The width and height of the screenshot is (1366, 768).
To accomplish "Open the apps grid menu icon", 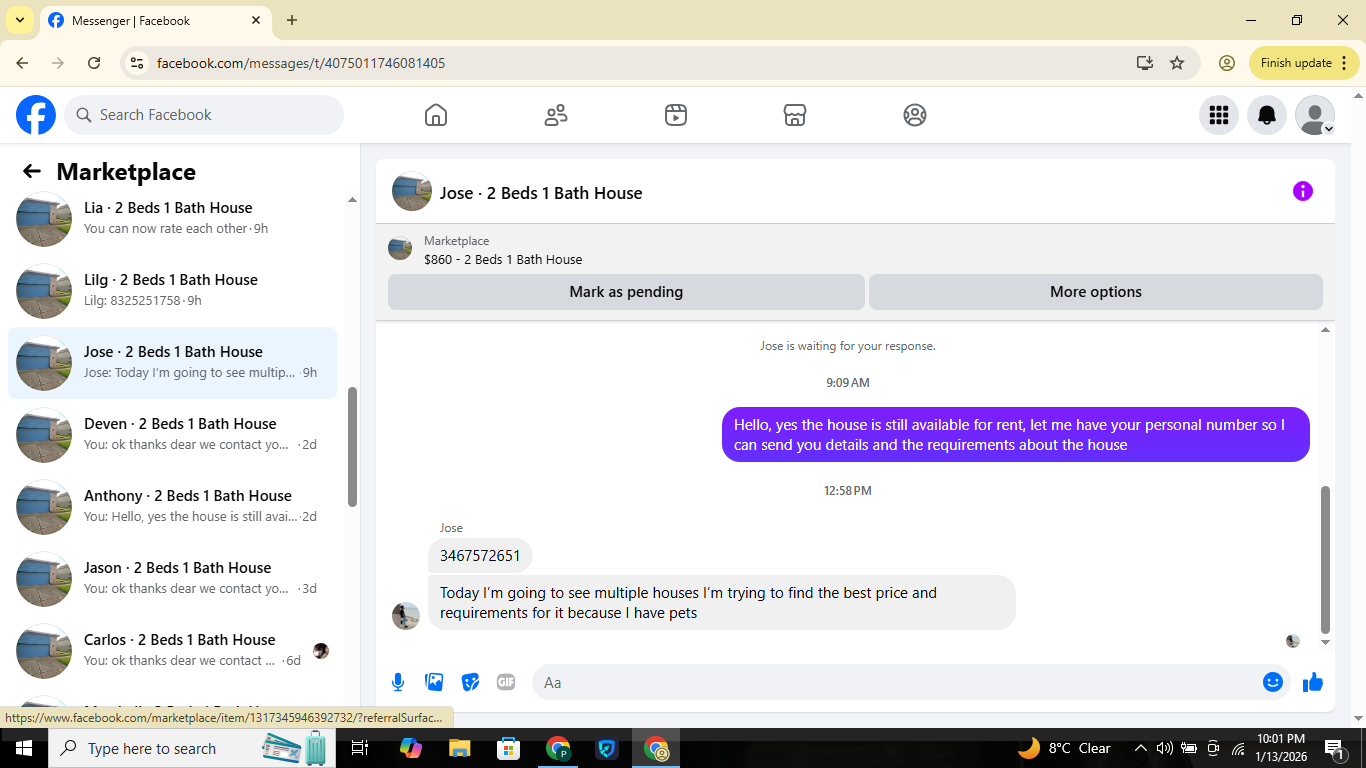I will pyautogui.click(x=1219, y=115).
